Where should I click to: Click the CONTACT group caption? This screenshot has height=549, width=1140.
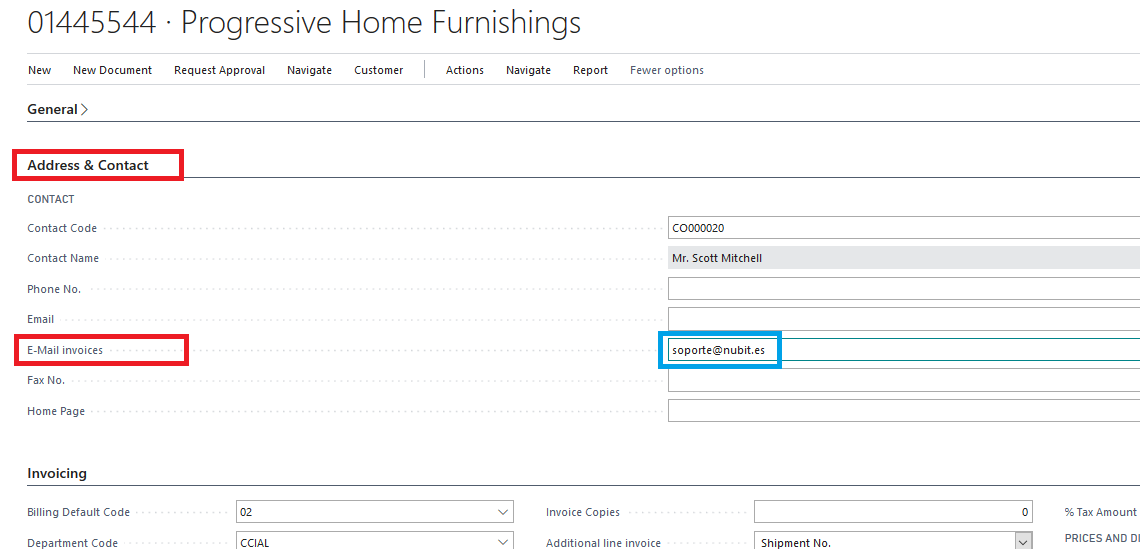tap(51, 199)
